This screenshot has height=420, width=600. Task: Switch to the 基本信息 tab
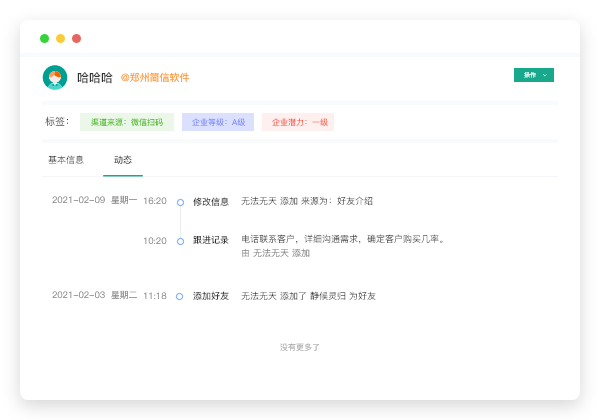pos(66,160)
